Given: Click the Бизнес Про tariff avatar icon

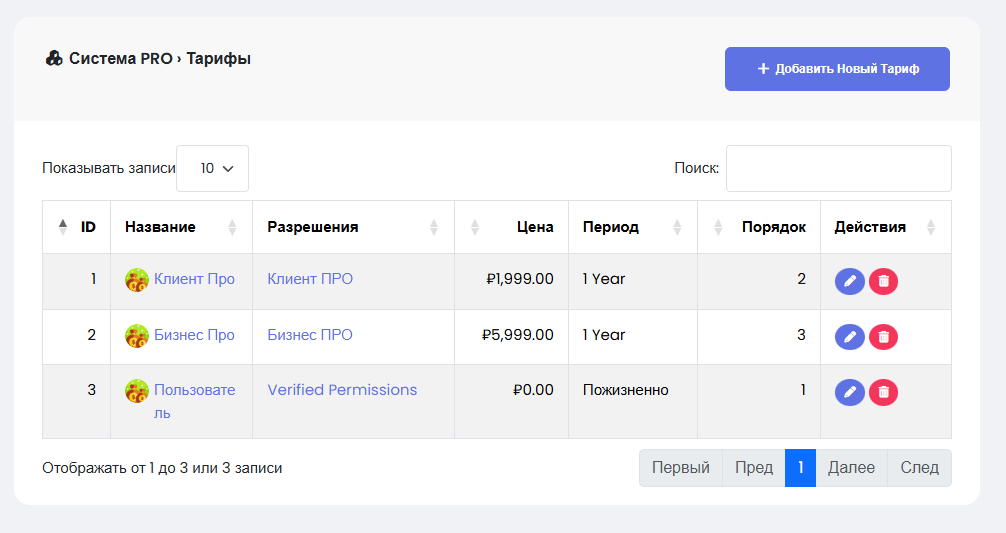Looking at the screenshot, I should pos(137,336).
